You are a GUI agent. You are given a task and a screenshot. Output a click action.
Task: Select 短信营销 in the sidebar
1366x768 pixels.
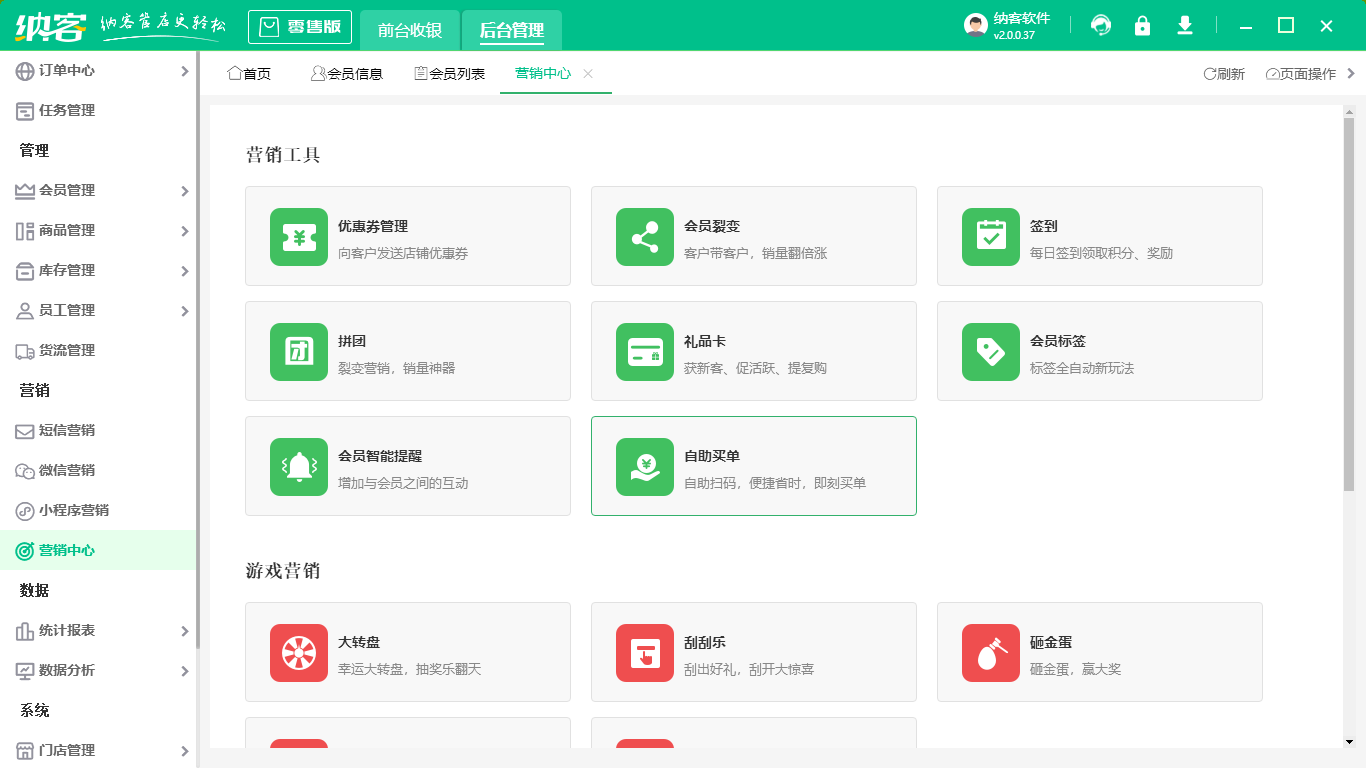click(x=68, y=430)
